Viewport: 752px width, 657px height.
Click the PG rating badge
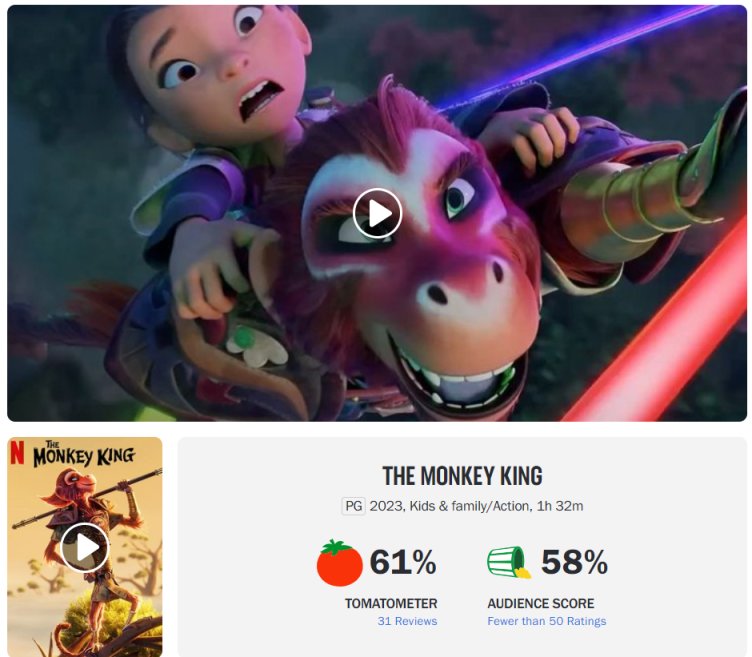coord(353,506)
